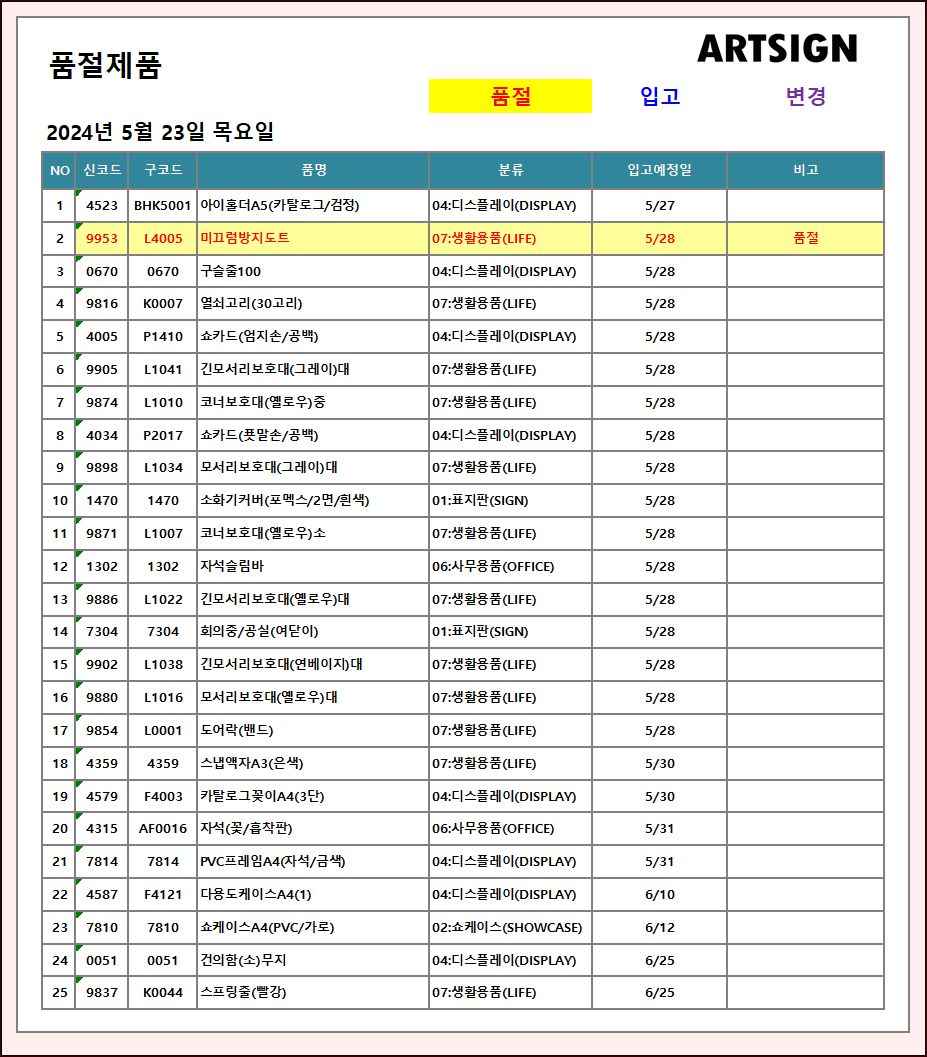927x1057 pixels.
Task: Open the purple 변경 tab
Action: coord(805,96)
